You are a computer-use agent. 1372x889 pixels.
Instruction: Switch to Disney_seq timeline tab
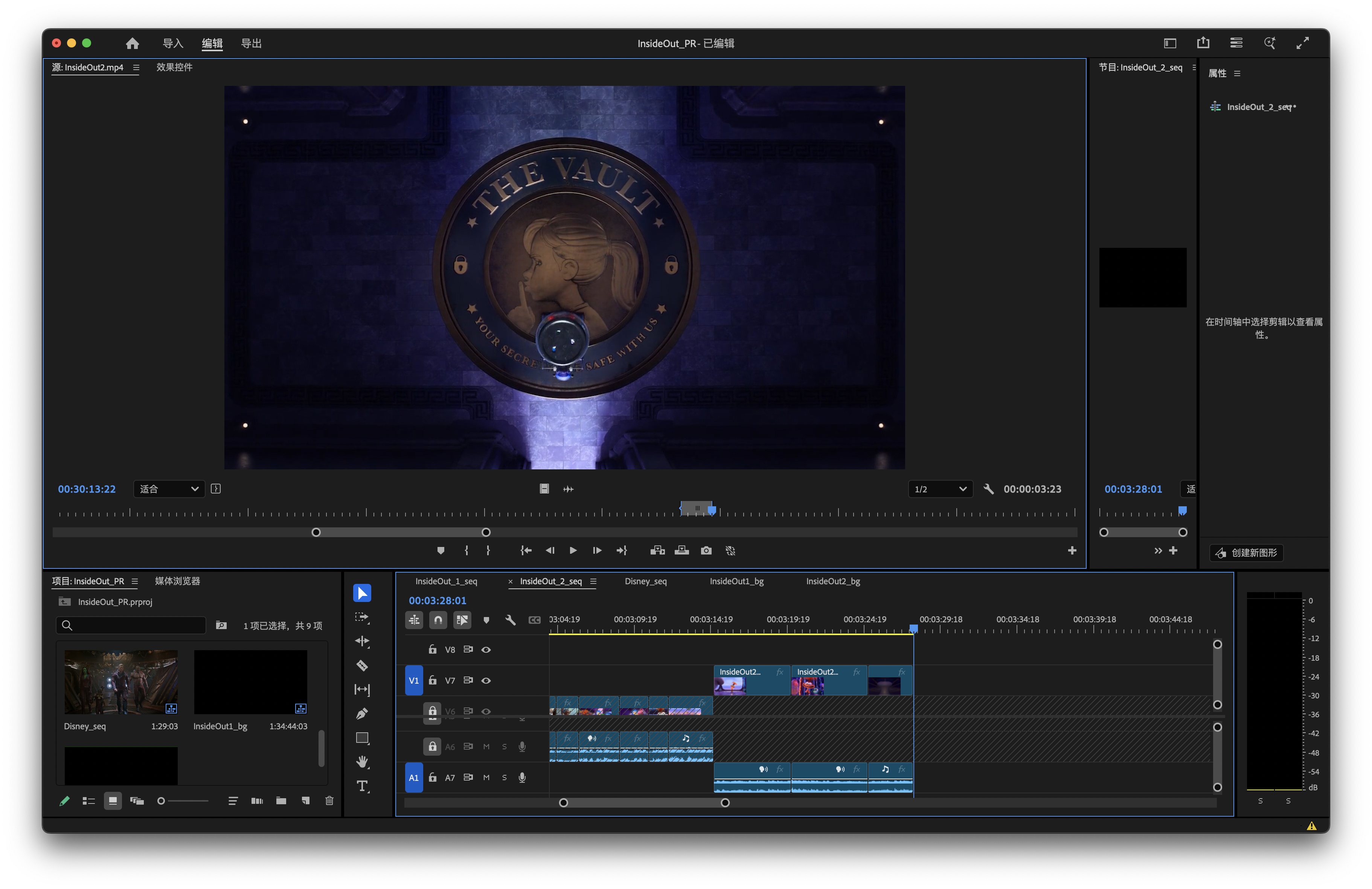646,581
